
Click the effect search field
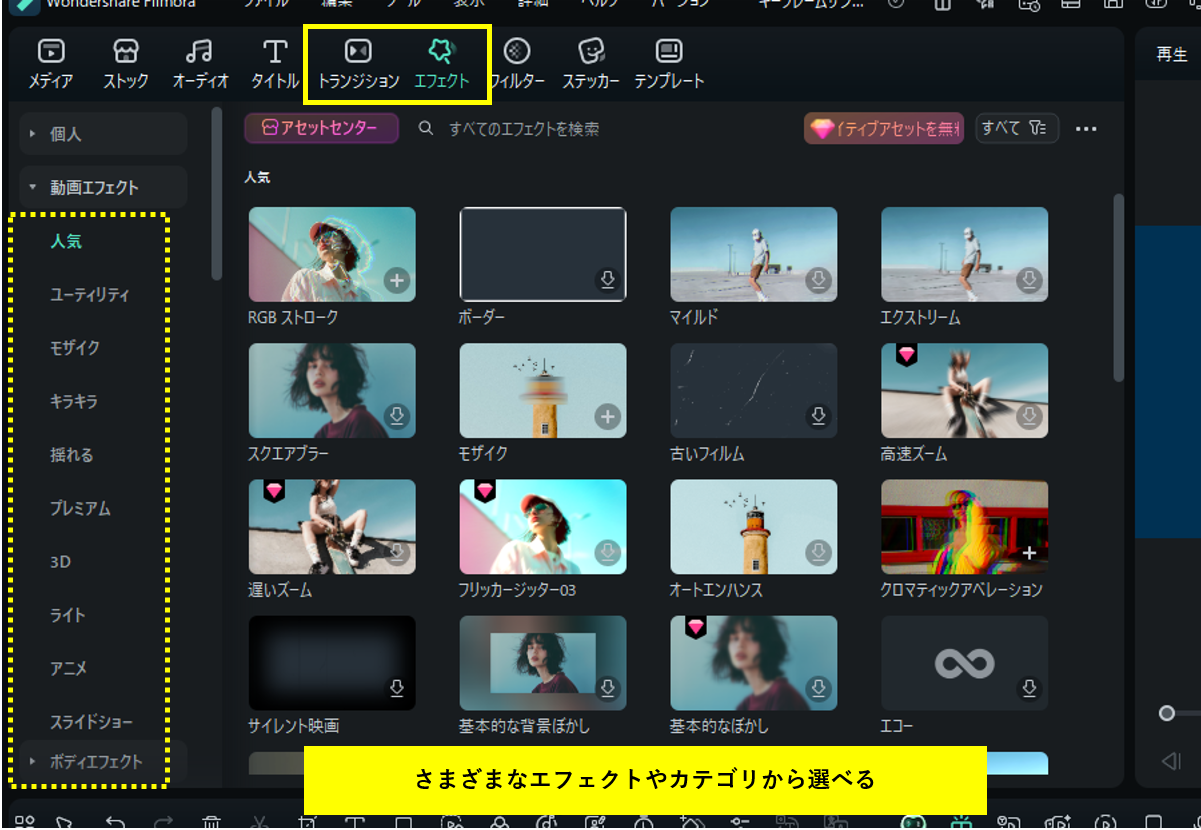pyautogui.click(x=600, y=129)
